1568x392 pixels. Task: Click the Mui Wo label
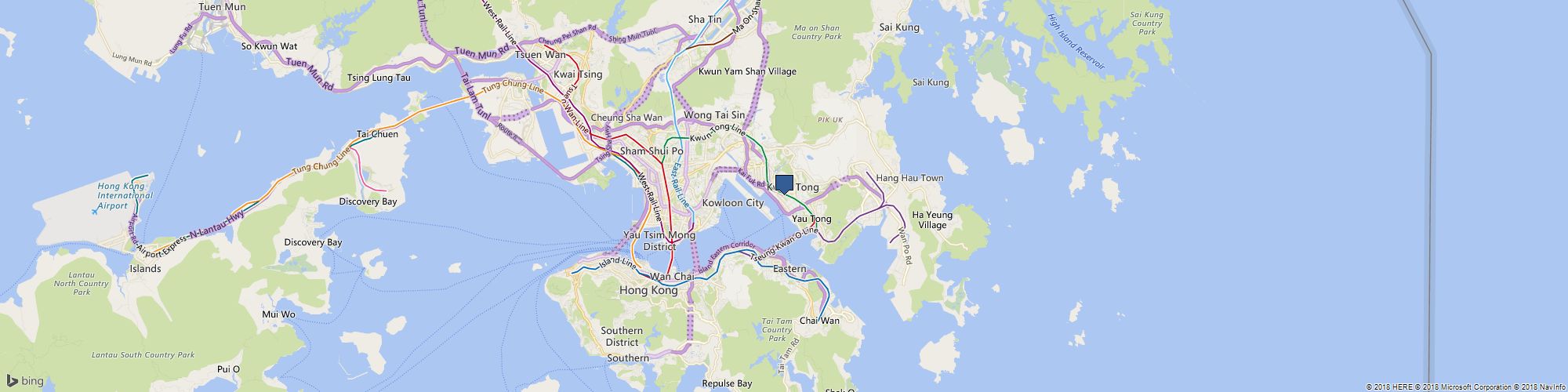coord(278,314)
